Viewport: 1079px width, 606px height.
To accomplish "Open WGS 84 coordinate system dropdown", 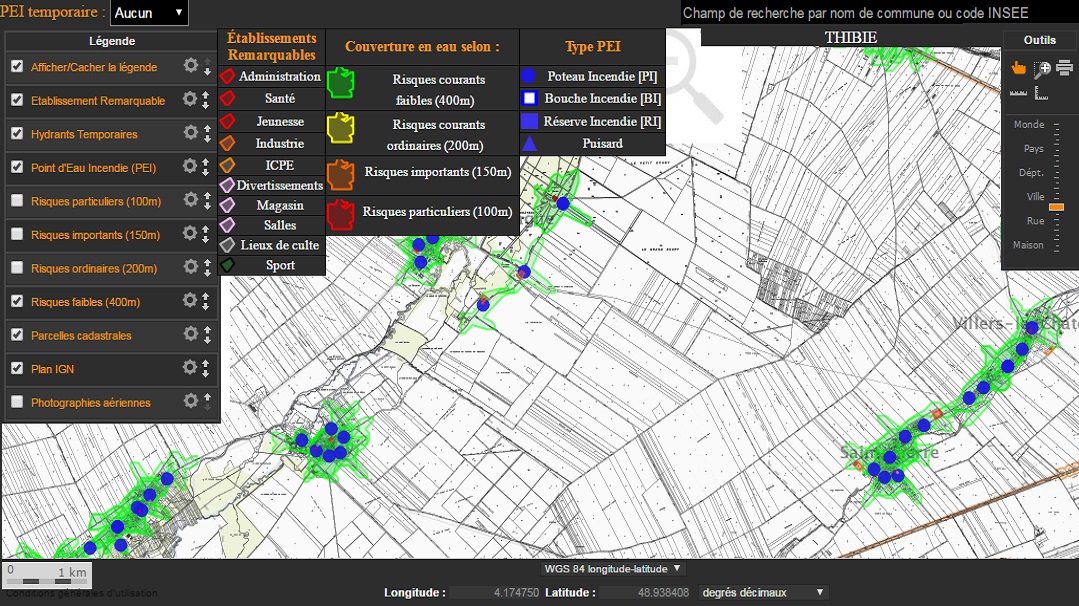I will pyautogui.click(x=612, y=569).
